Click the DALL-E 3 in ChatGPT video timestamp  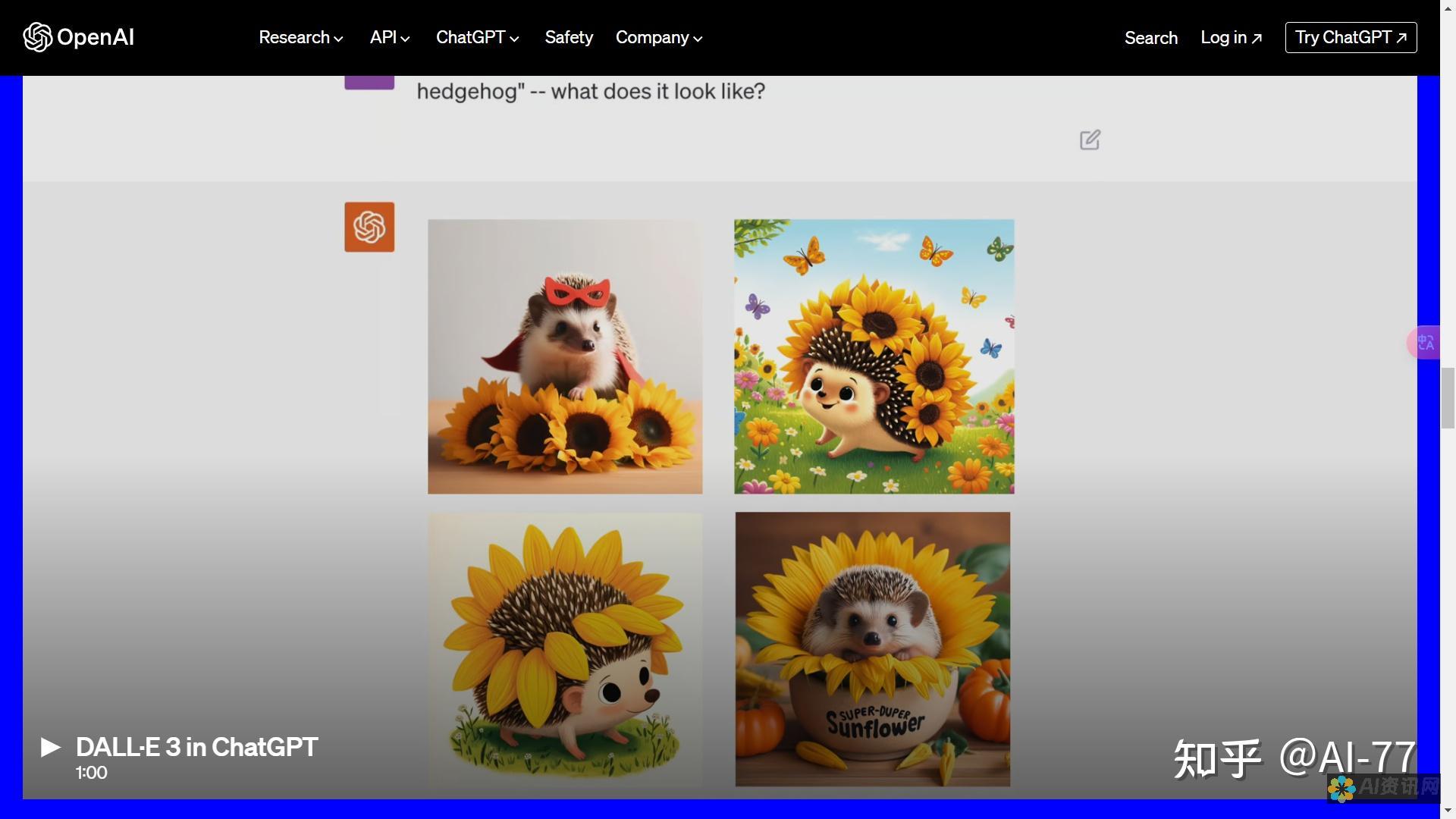(92, 771)
